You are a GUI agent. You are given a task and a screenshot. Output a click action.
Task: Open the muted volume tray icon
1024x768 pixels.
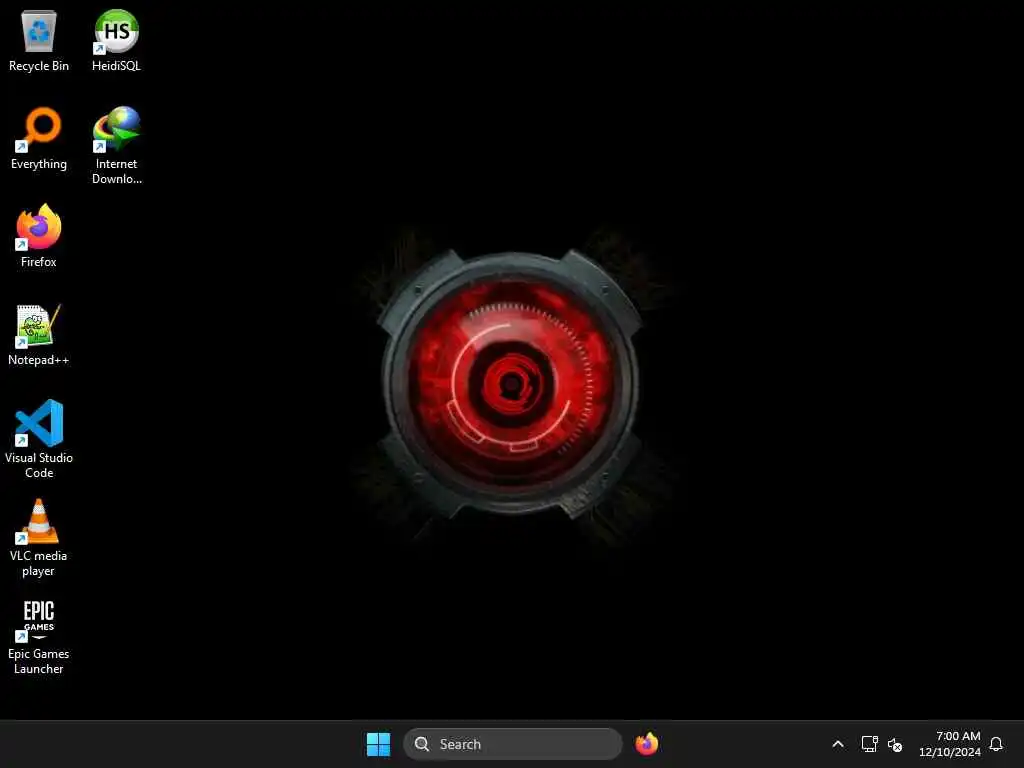895,744
